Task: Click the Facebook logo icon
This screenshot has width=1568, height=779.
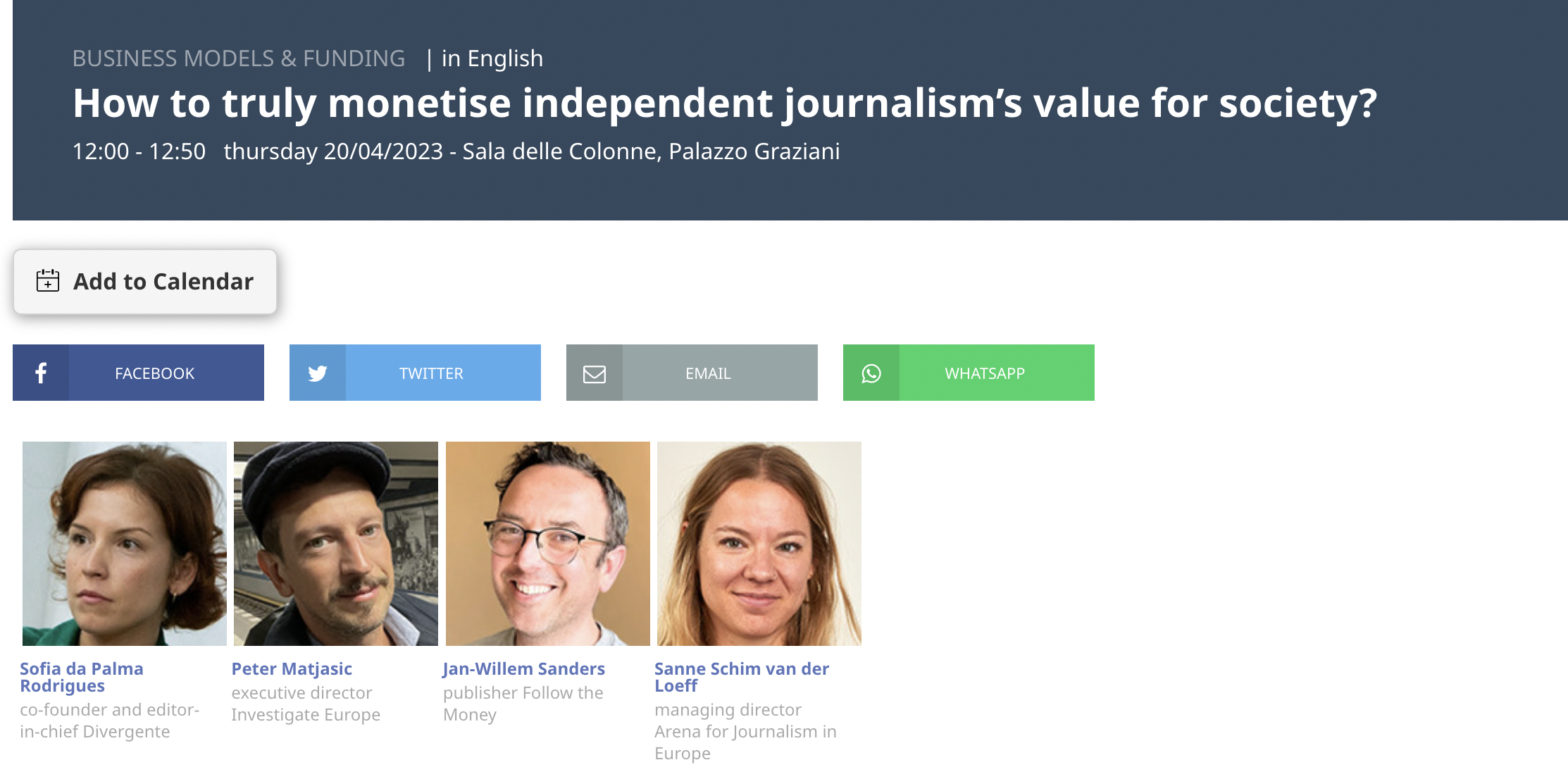Action: 41,373
